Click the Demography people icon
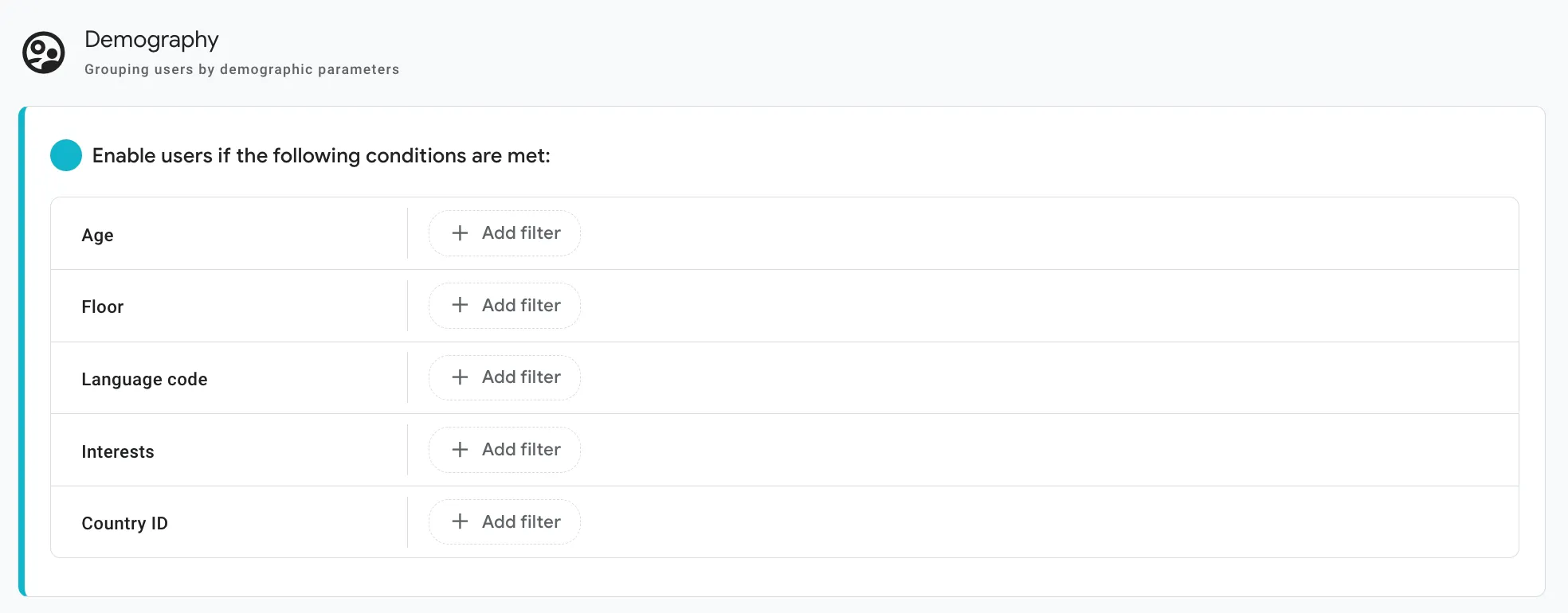Image resolution: width=1568 pixels, height=613 pixels. click(x=43, y=53)
